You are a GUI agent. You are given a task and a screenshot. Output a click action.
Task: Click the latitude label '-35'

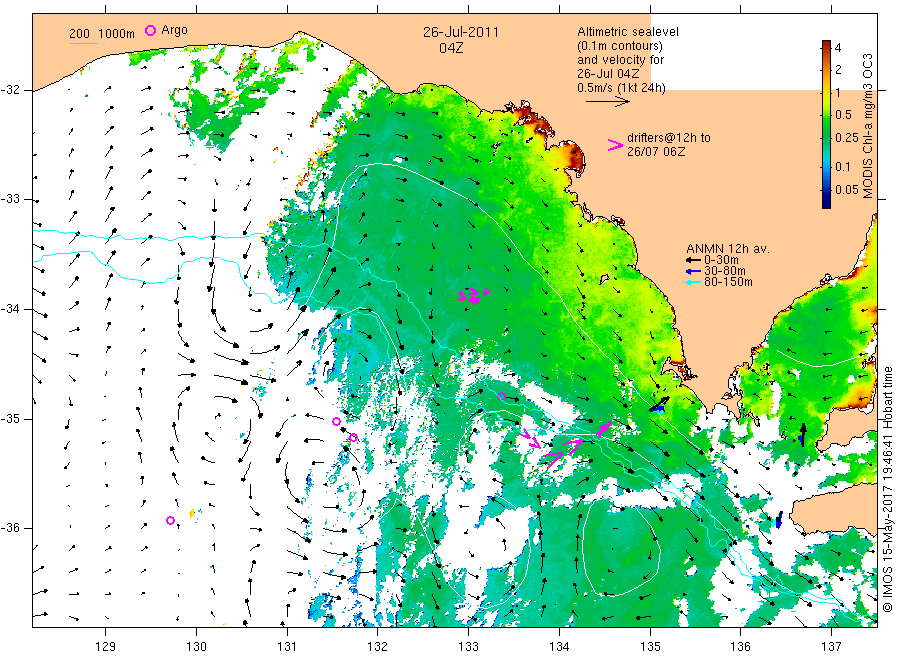10,418
